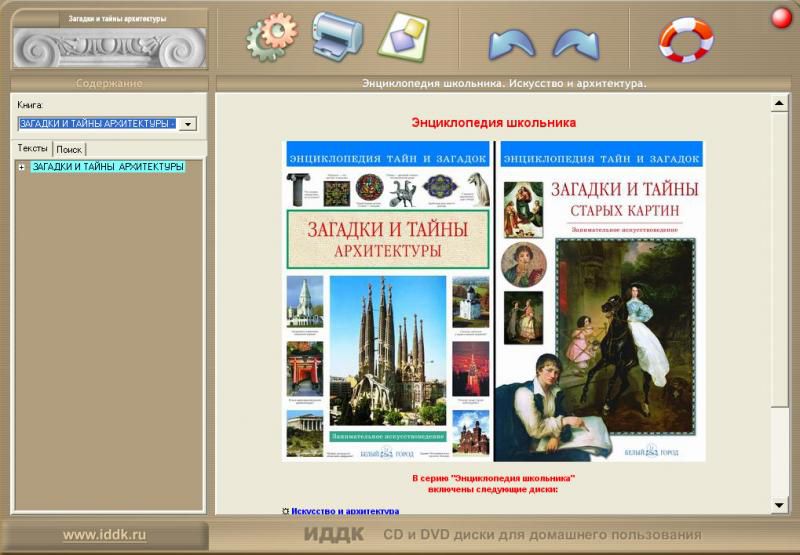Click the scrollbar up arrow
800x555 pixels.
[779, 104]
